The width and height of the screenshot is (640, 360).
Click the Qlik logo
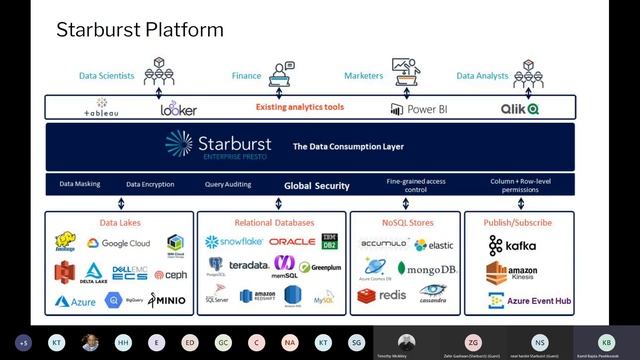coord(520,109)
